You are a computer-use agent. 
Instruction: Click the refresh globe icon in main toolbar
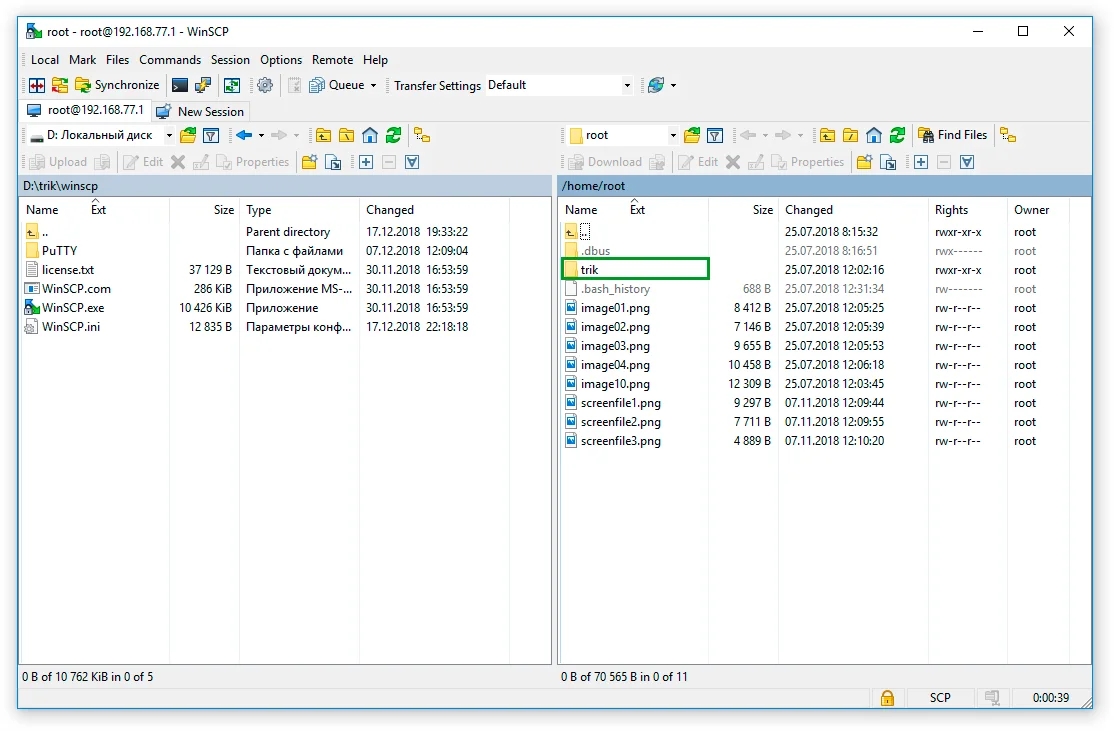tap(656, 85)
